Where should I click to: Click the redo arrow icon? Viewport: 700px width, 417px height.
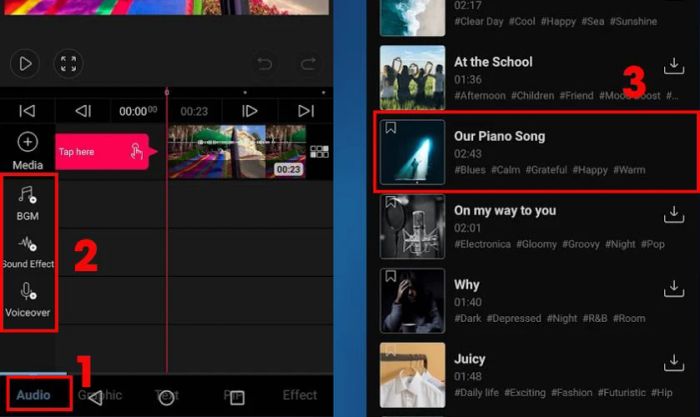[x=307, y=64]
